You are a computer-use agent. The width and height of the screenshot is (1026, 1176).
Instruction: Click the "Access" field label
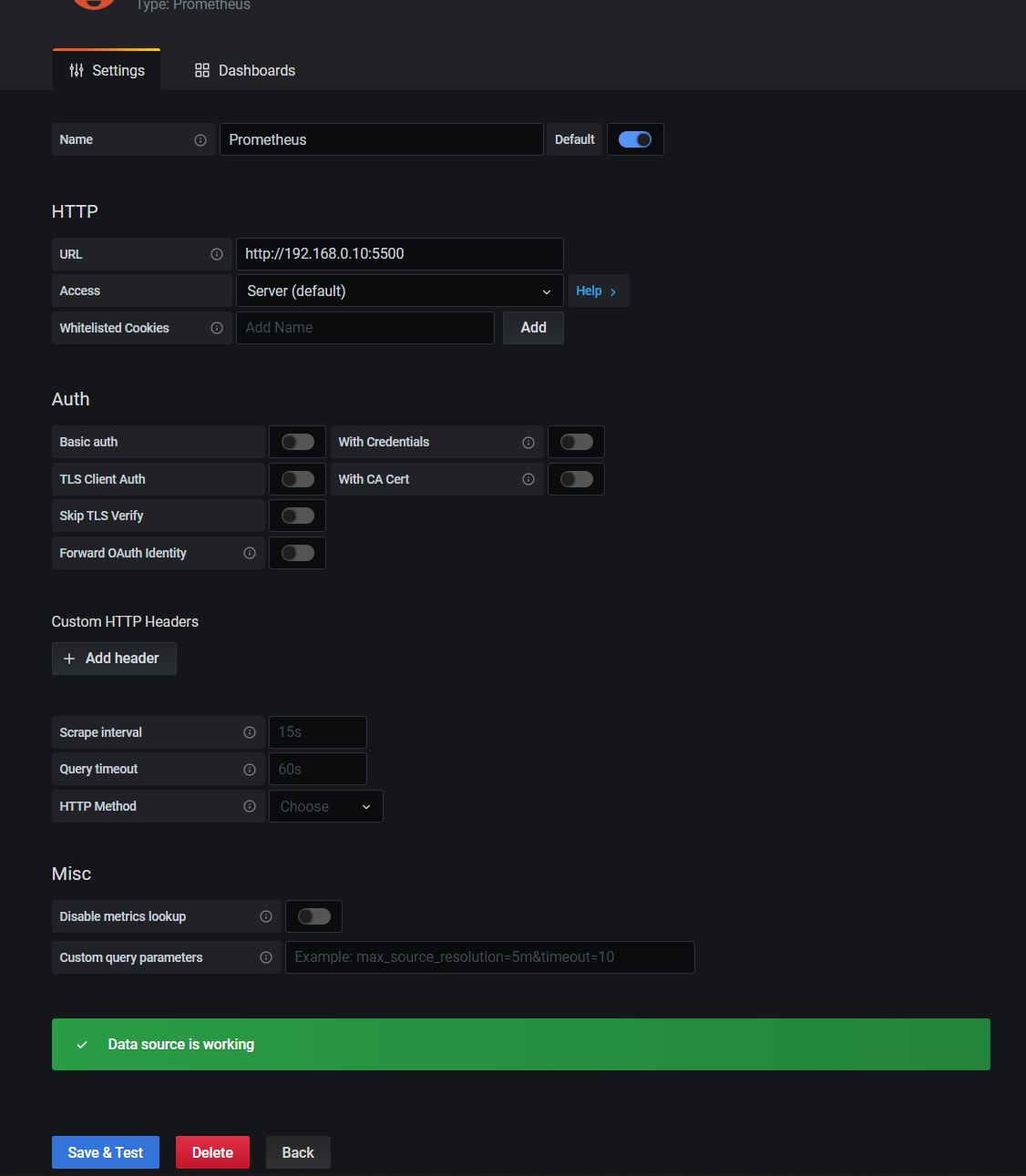80,291
